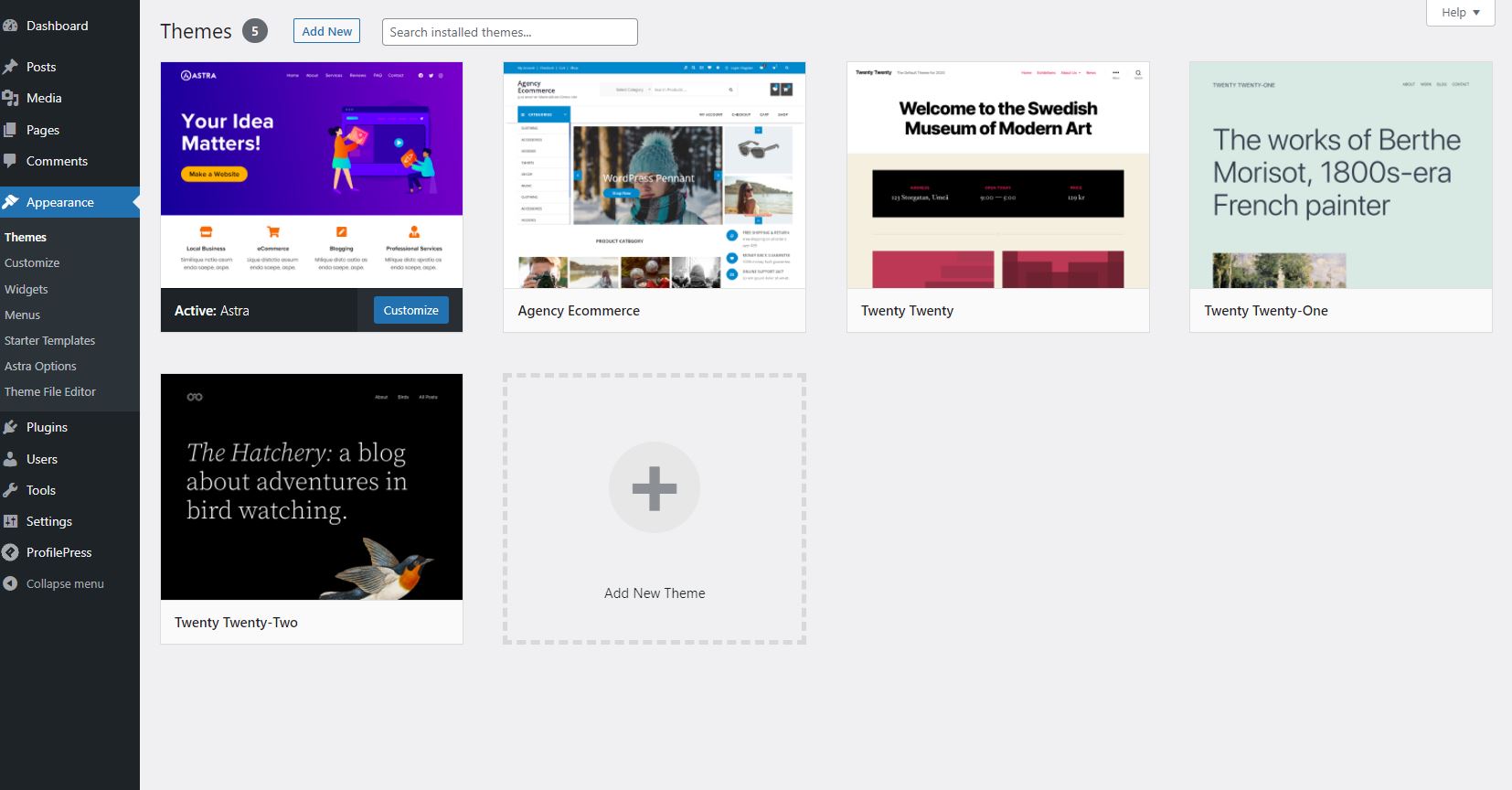Open the Menus submenu link
The width and height of the screenshot is (1512, 790).
(x=23, y=315)
